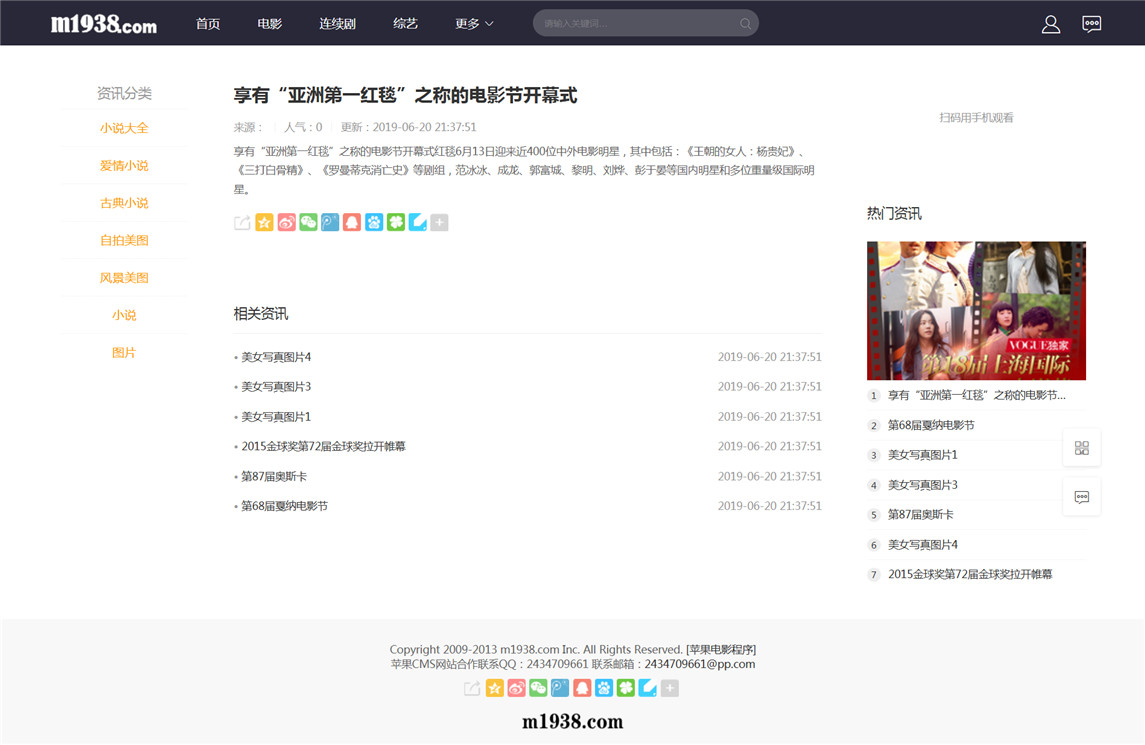Click the footer WeChat icon
This screenshot has width=1145, height=745.
pyautogui.click(x=538, y=688)
